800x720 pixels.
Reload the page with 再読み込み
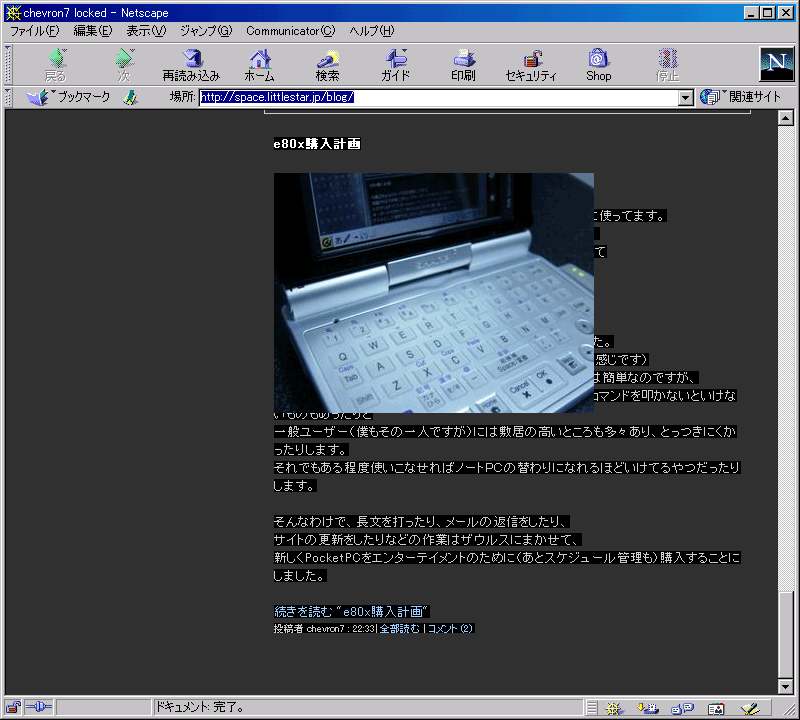point(191,65)
